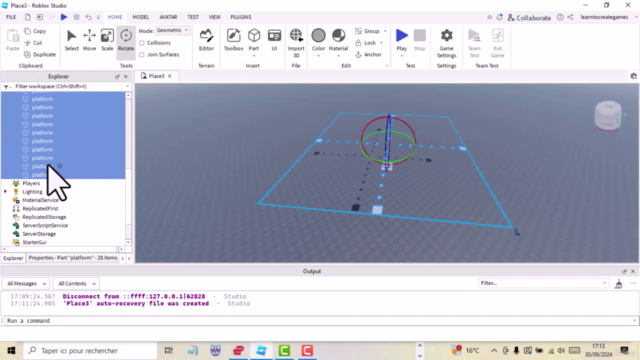Select ServerScriptService in Explorer

coord(45,225)
